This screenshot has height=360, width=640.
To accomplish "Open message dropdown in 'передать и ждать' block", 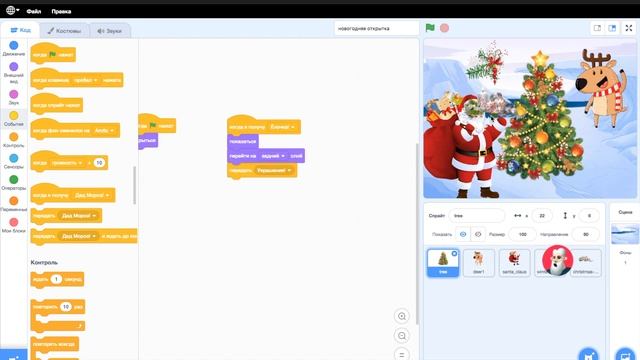I will click(x=79, y=236).
